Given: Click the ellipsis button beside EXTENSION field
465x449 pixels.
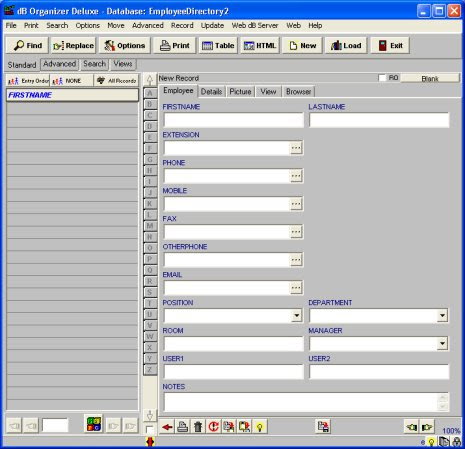Looking at the screenshot, I should coord(296,148).
